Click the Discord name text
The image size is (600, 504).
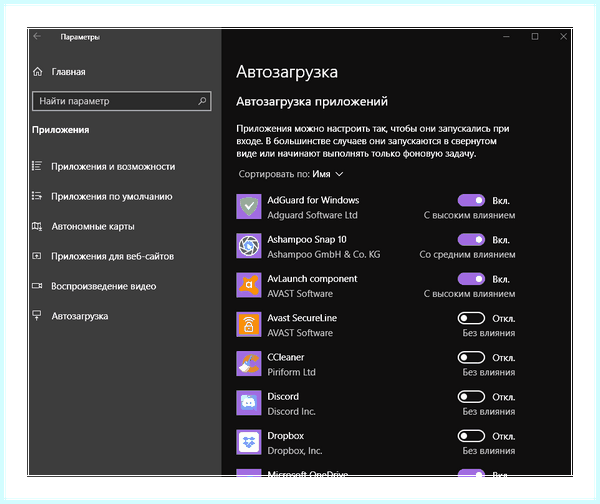point(283,396)
